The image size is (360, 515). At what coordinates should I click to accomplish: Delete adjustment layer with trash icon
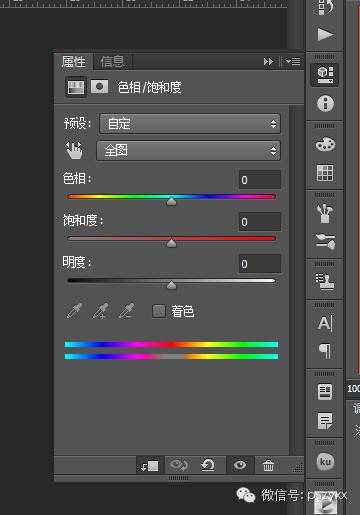(x=268, y=465)
